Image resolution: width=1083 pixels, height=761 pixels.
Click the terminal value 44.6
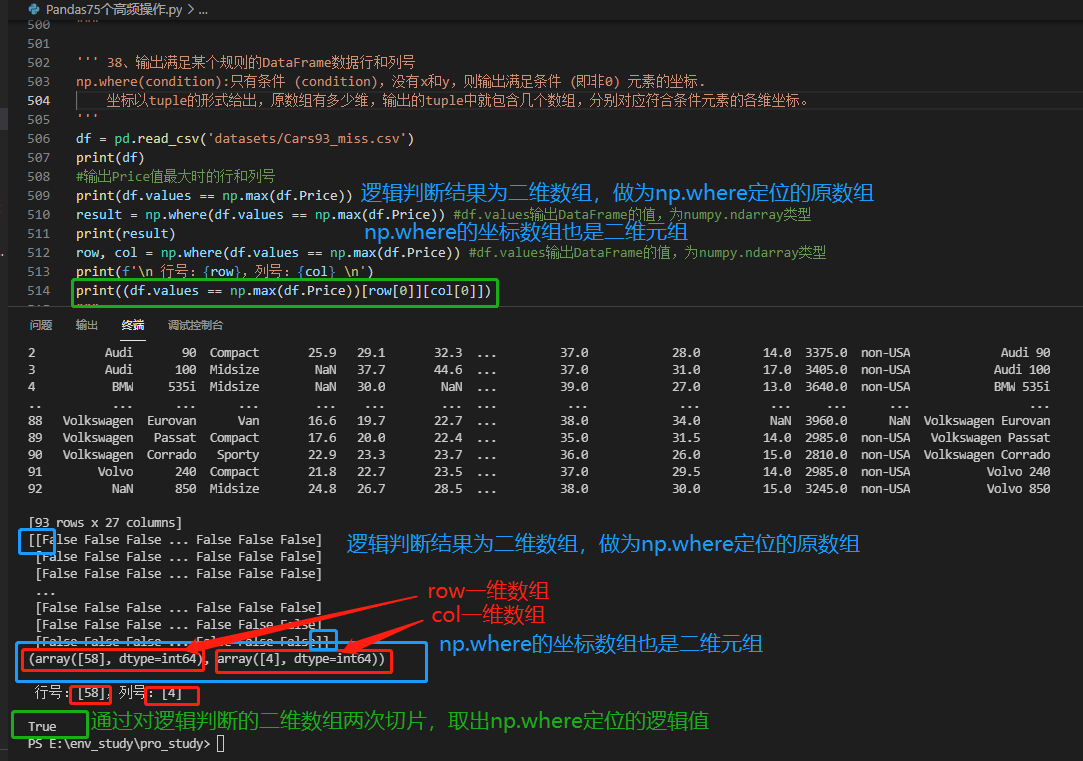(x=448, y=369)
